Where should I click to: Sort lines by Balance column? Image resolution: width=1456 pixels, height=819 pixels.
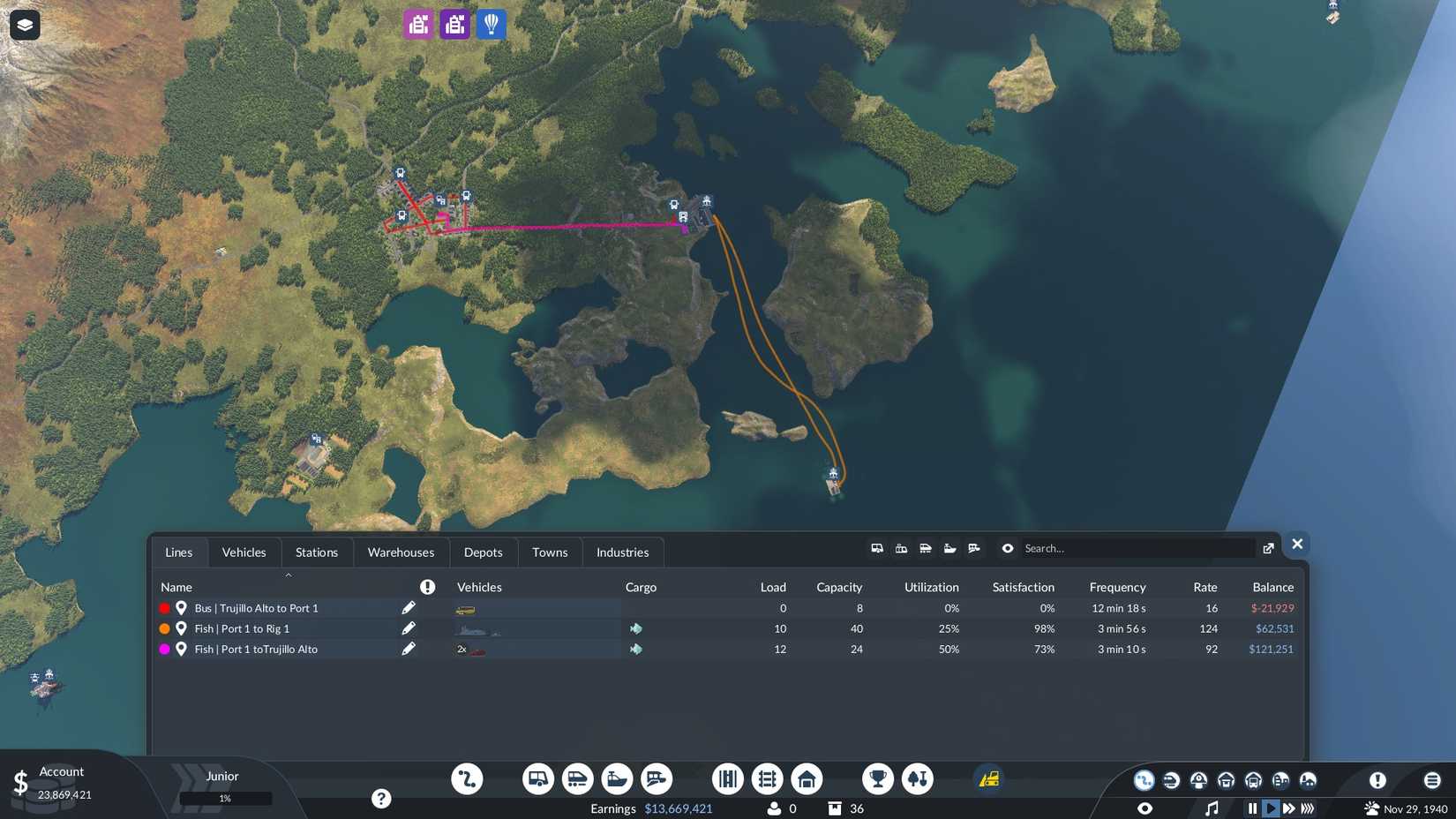pos(1272,587)
